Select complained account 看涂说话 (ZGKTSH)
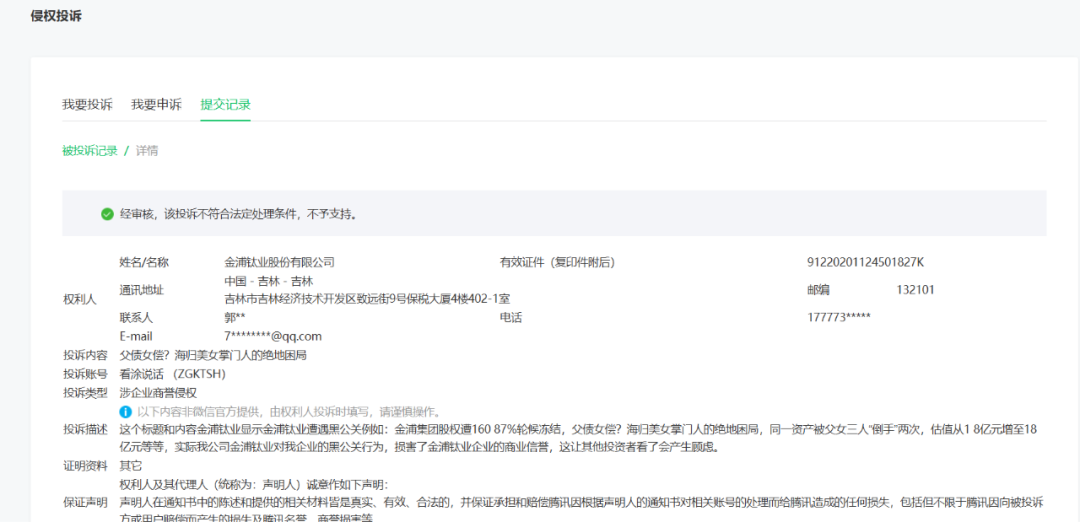This screenshot has width=1080, height=522. pos(173,374)
